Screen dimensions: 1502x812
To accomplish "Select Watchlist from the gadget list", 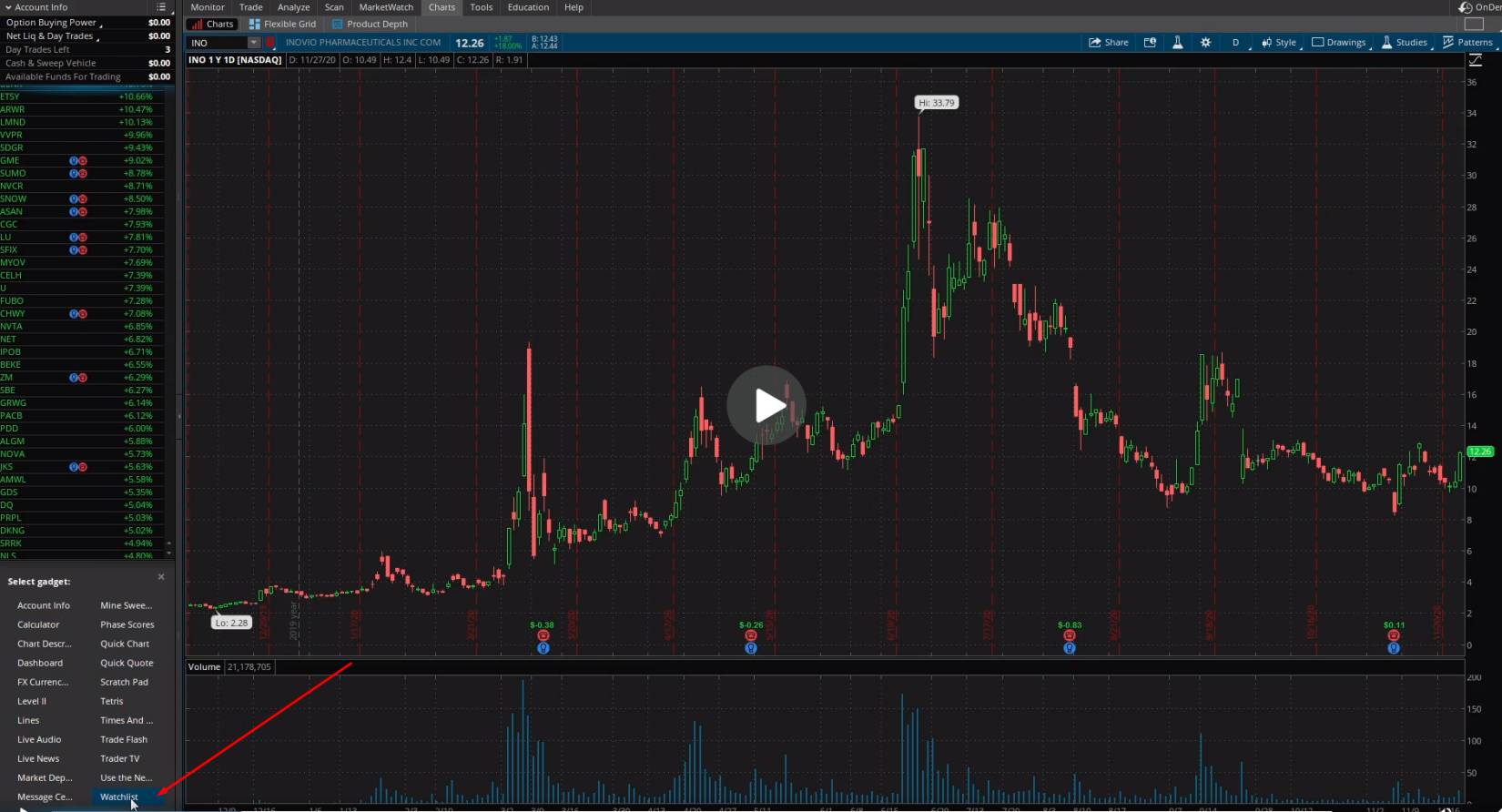I will (119, 797).
